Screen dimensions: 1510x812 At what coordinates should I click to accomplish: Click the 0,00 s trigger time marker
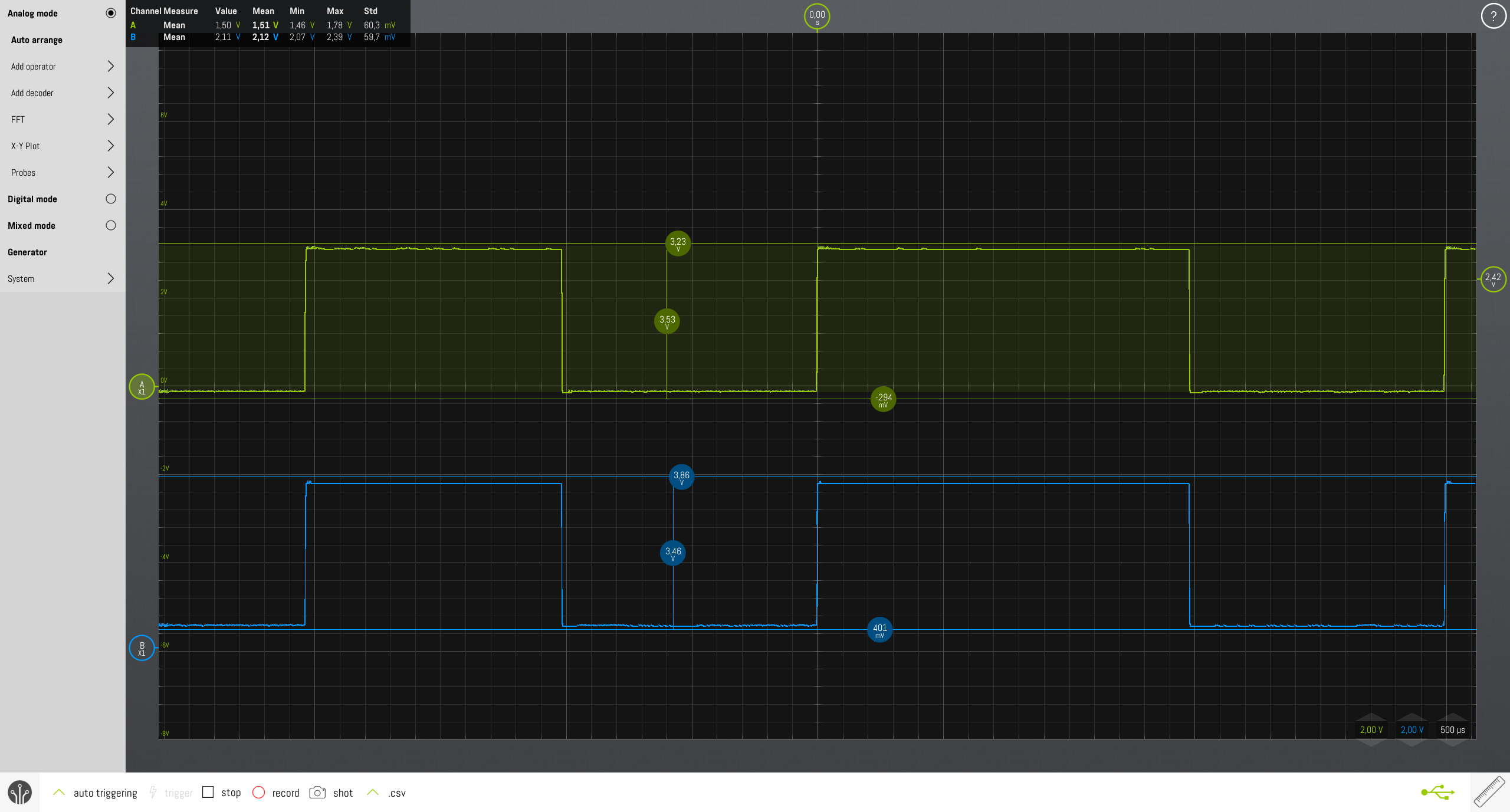pos(817,17)
